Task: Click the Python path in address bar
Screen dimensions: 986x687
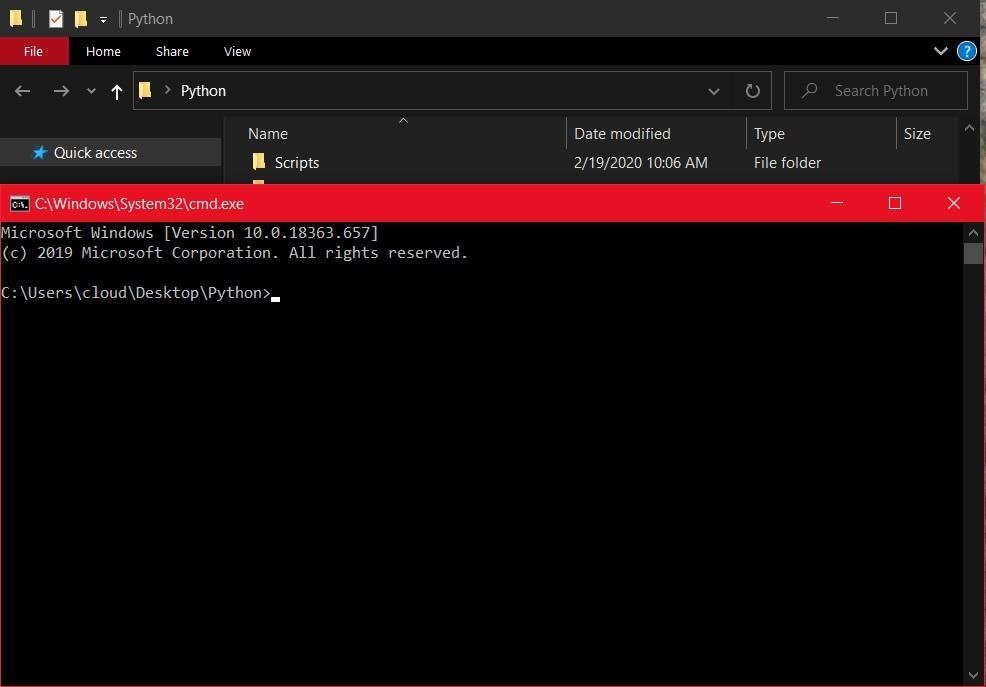Action: (203, 91)
